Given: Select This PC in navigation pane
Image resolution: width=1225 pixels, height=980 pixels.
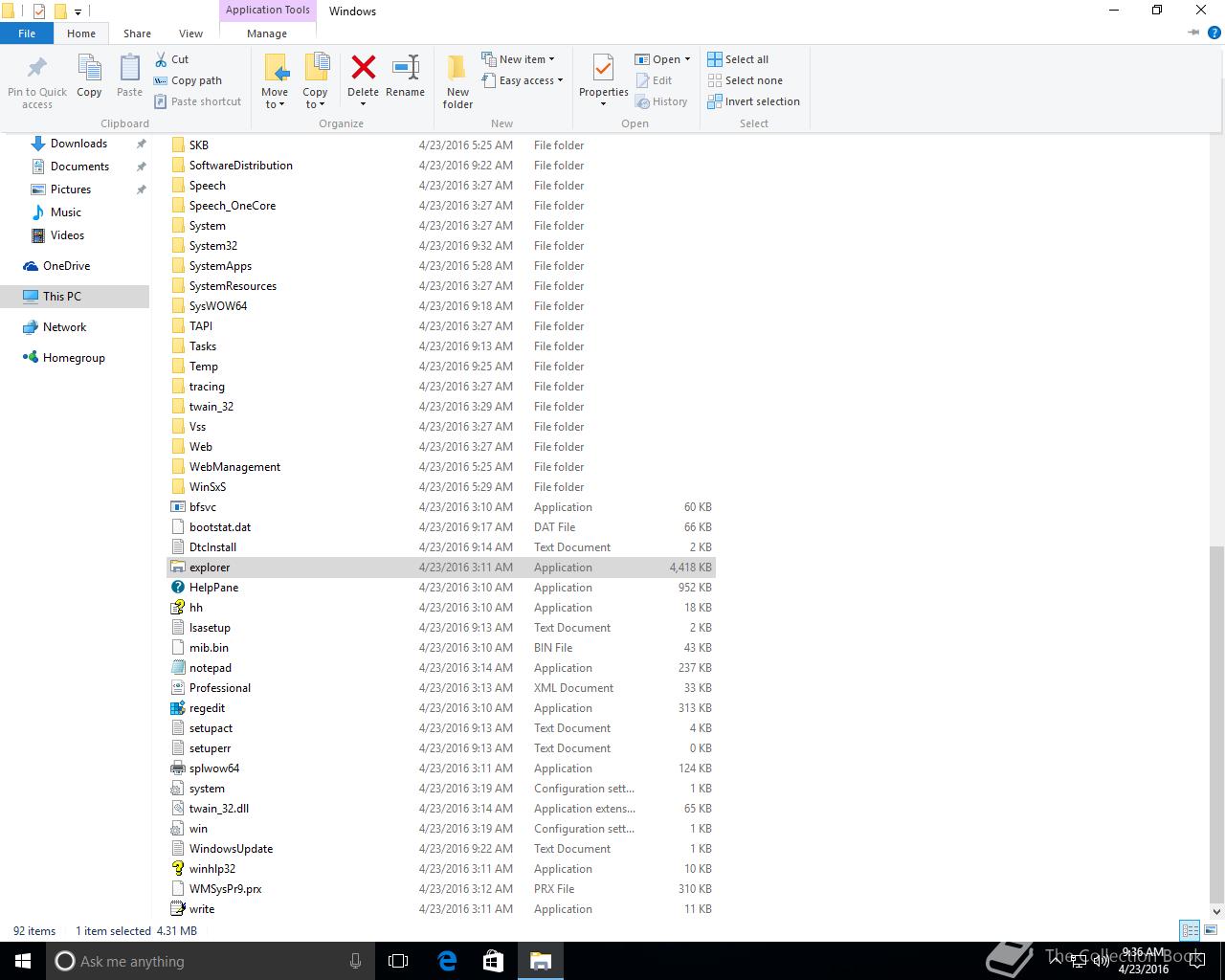Looking at the screenshot, I should pos(62,297).
